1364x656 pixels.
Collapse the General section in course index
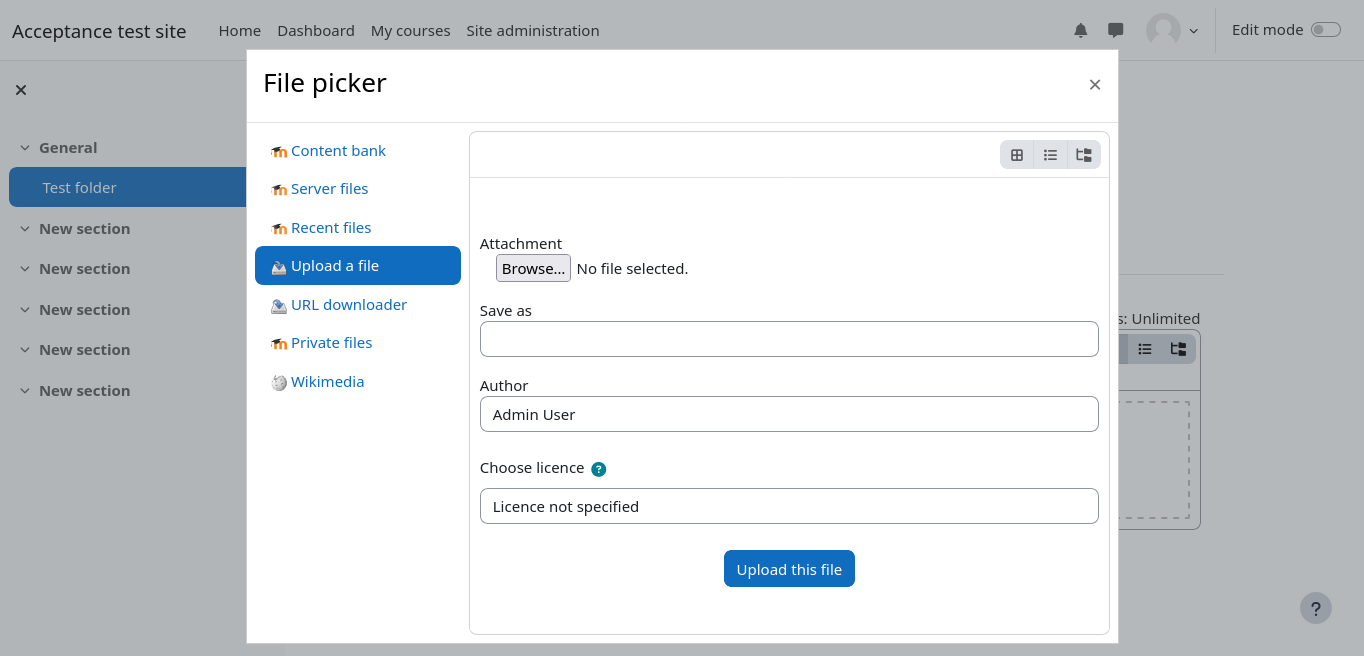click(25, 148)
